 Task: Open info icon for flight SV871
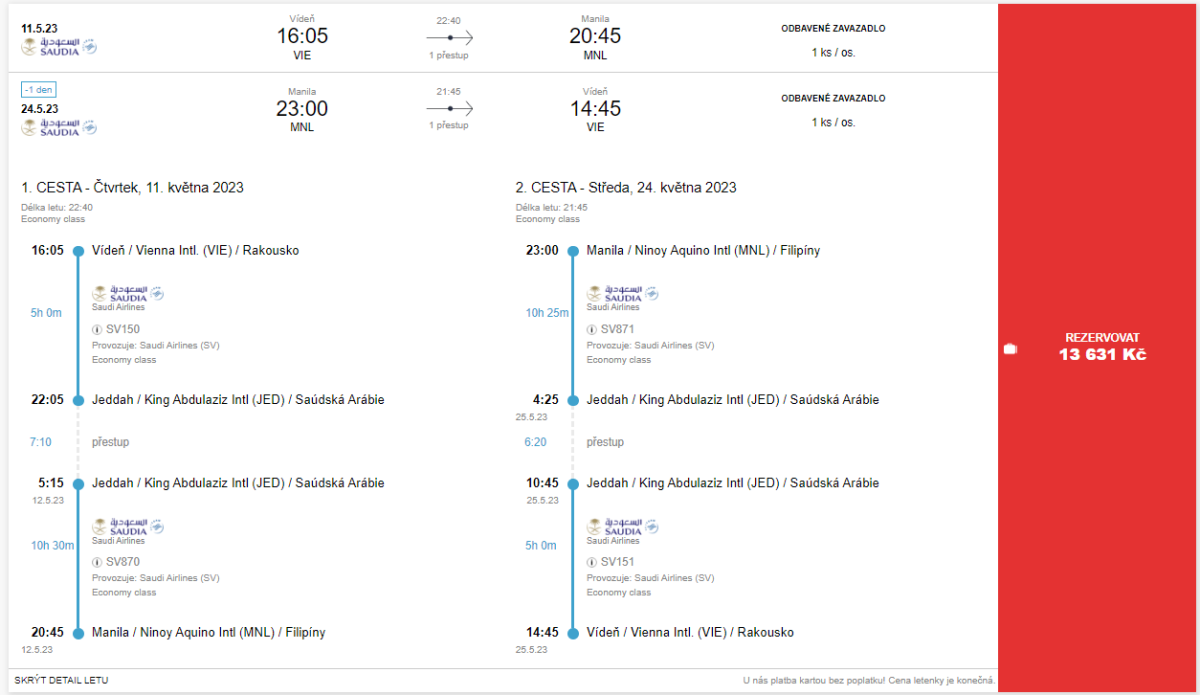[x=592, y=330]
